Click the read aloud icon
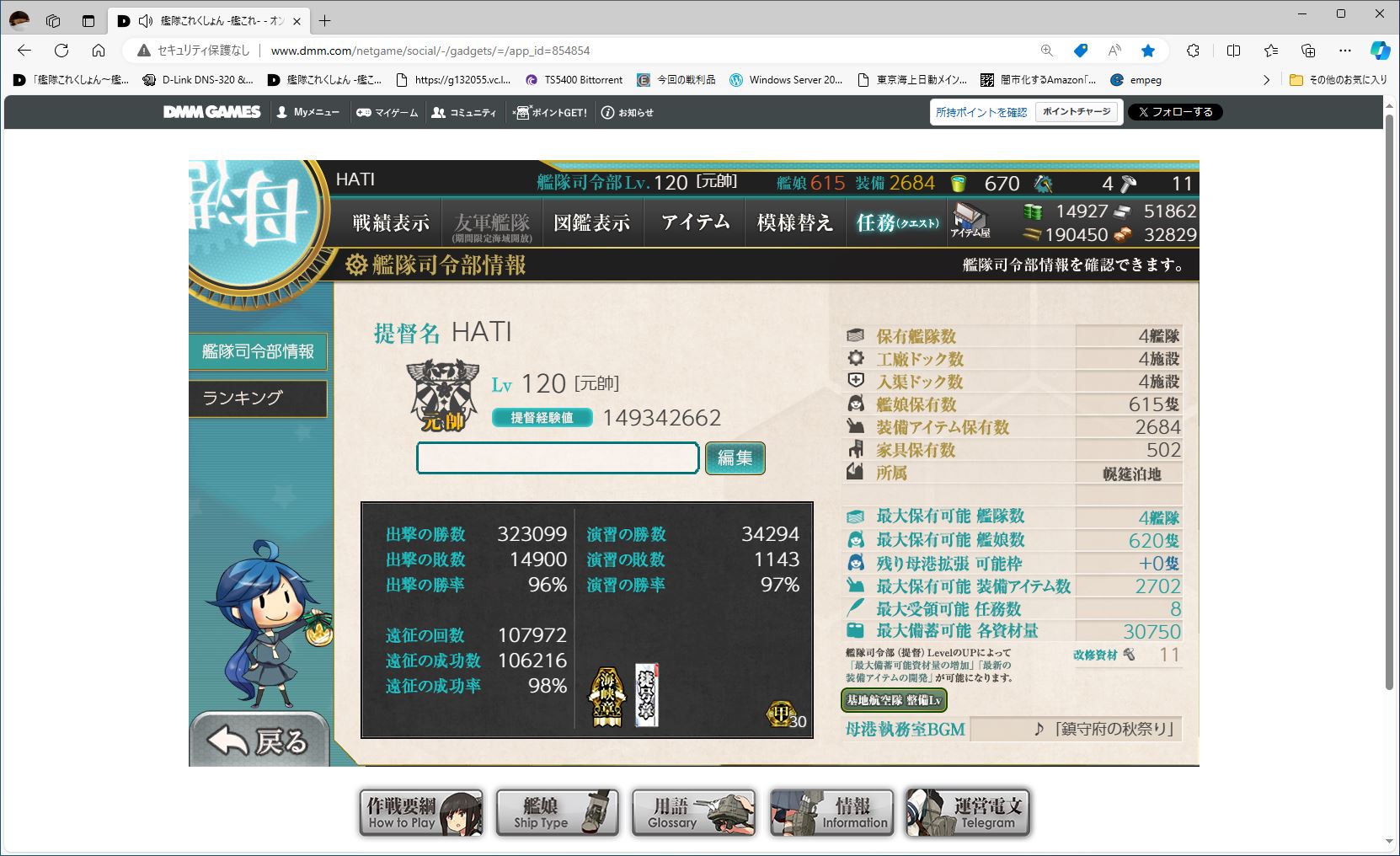1400x856 pixels. [x=1114, y=51]
